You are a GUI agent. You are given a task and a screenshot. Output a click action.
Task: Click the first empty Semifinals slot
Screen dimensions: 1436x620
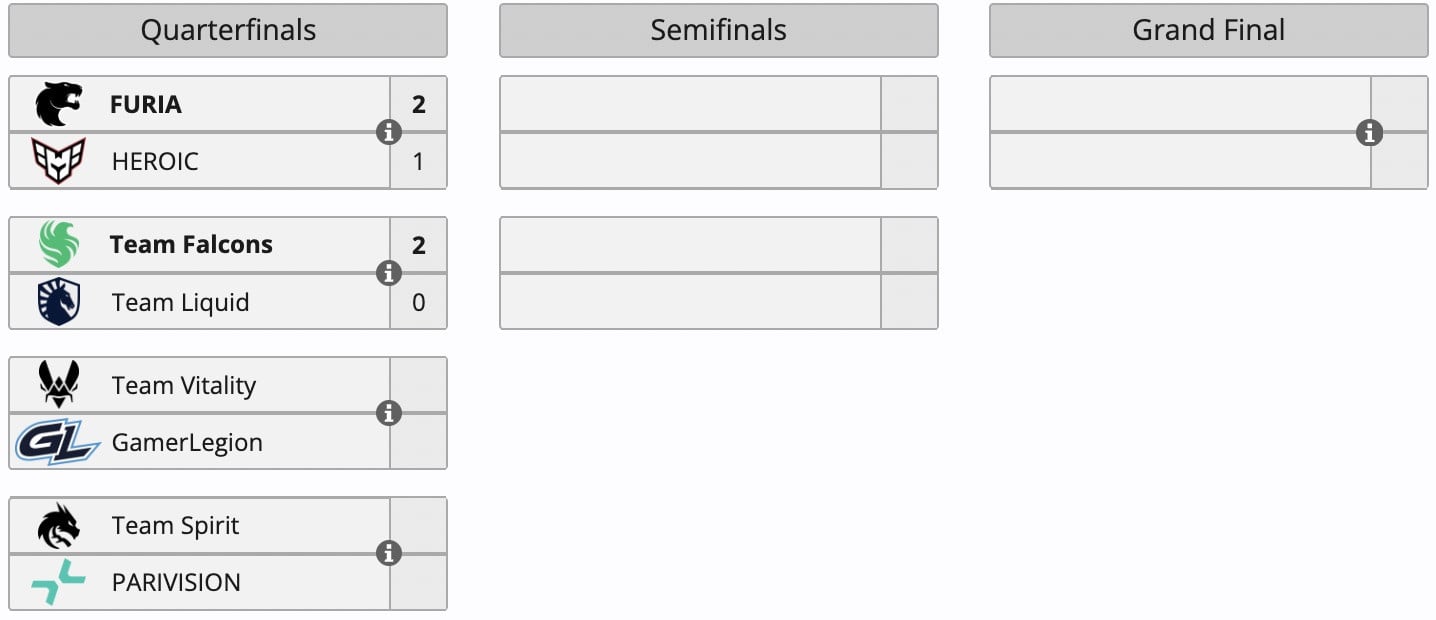690,104
